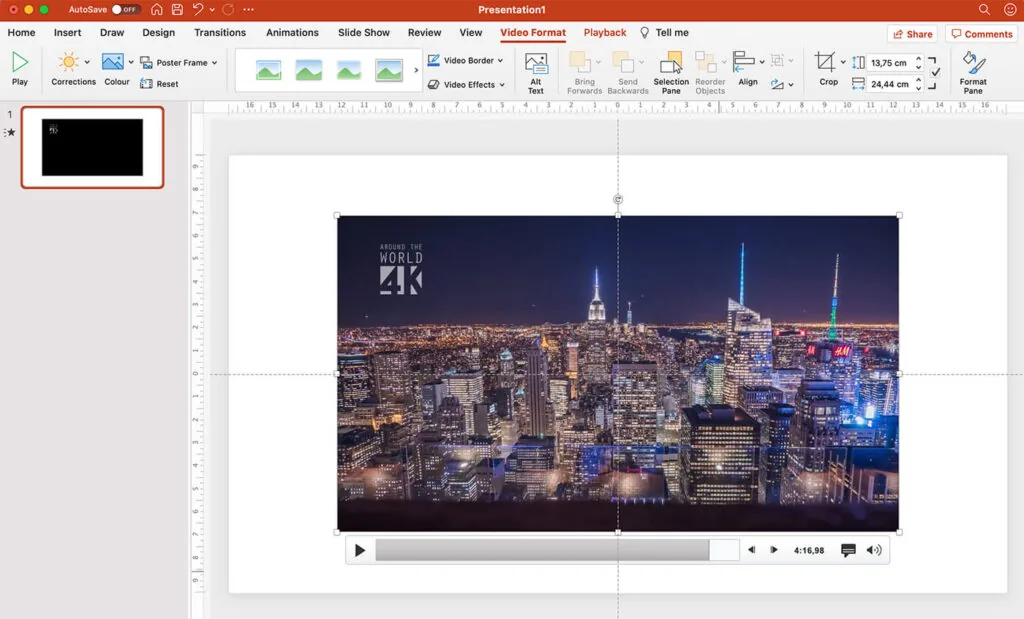This screenshot has height=619, width=1024.
Task: Select the second video style thumbnail
Action: click(x=309, y=70)
